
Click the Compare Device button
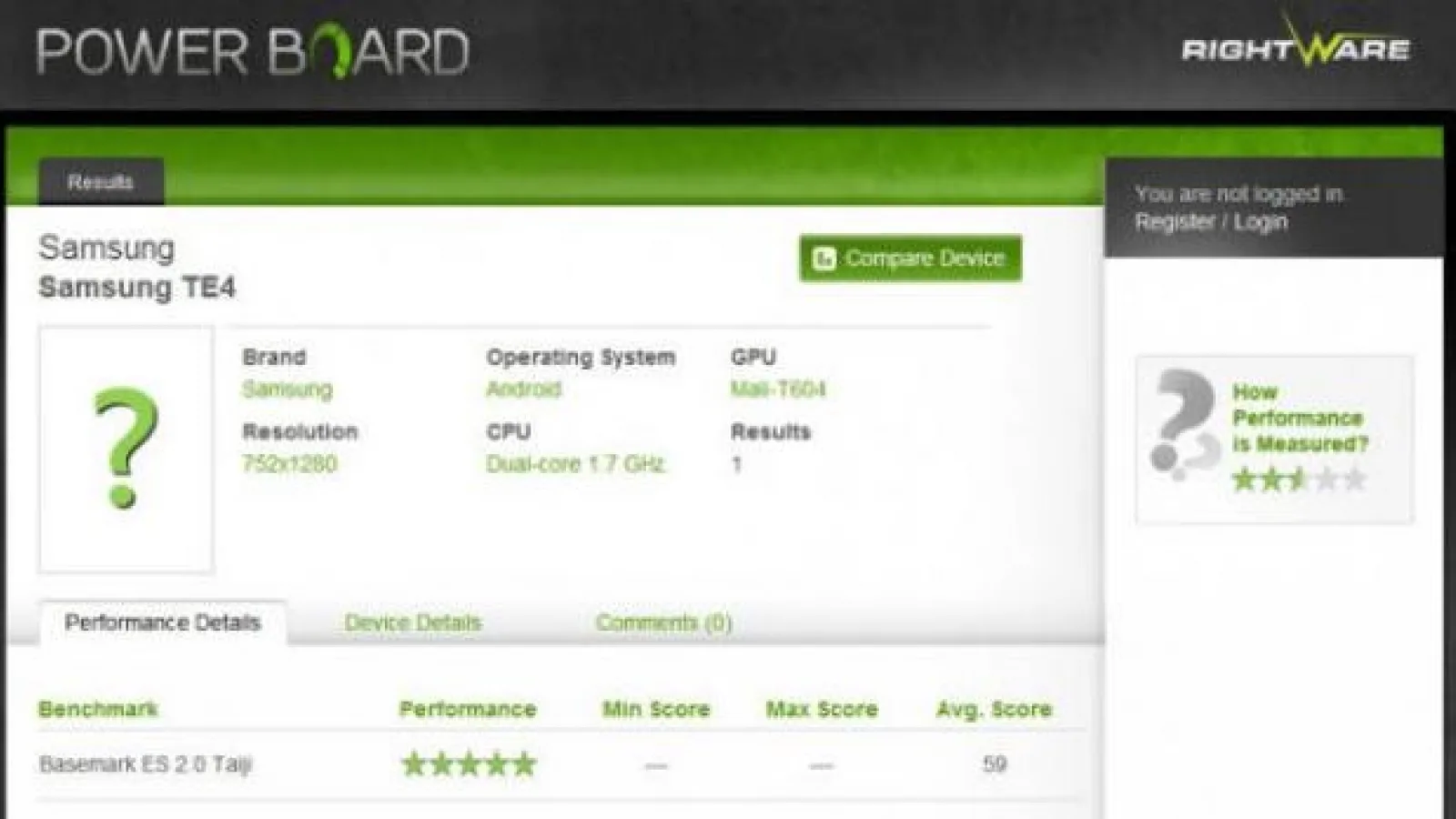pos(910,258)
